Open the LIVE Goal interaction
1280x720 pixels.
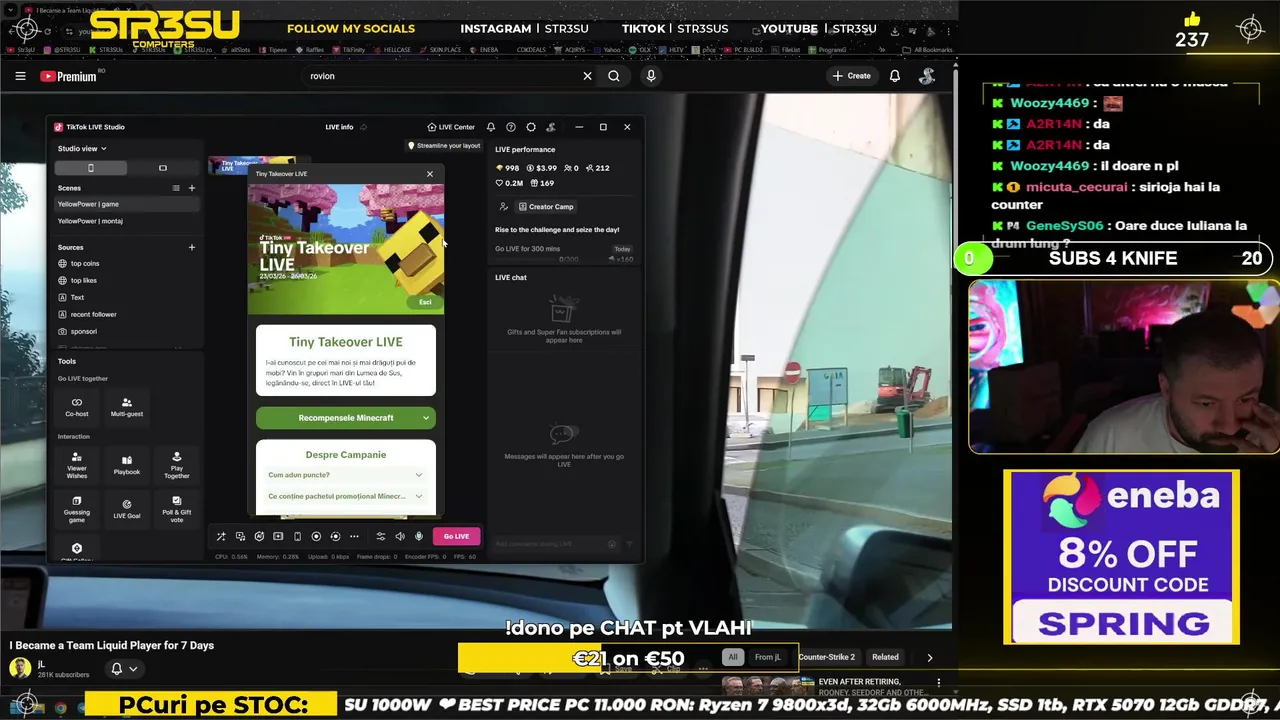click(x=127, y=509)
